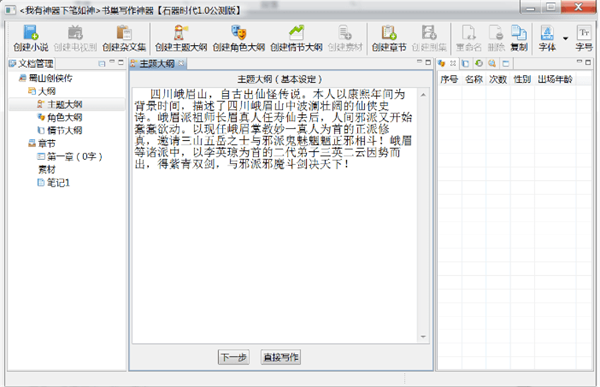Viewport: 600px width, 387px height.
Task: Maximize the right-side role panel
Action: coord(588,62)
